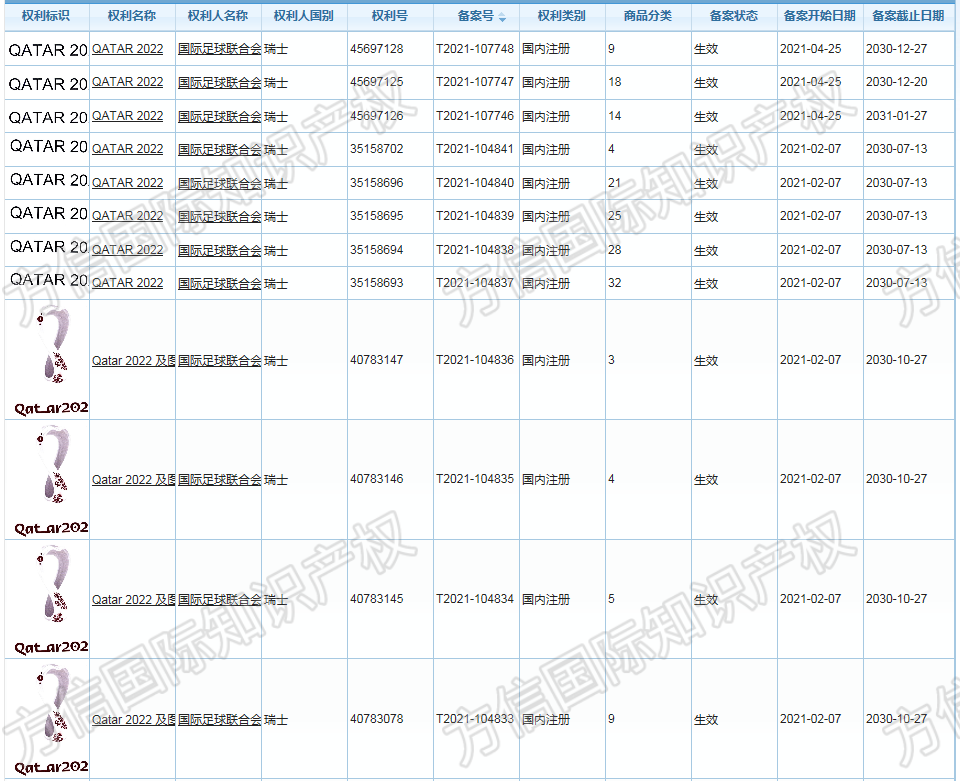Click Qatar logo thumbnail in row 40783146

coord(51,481)
